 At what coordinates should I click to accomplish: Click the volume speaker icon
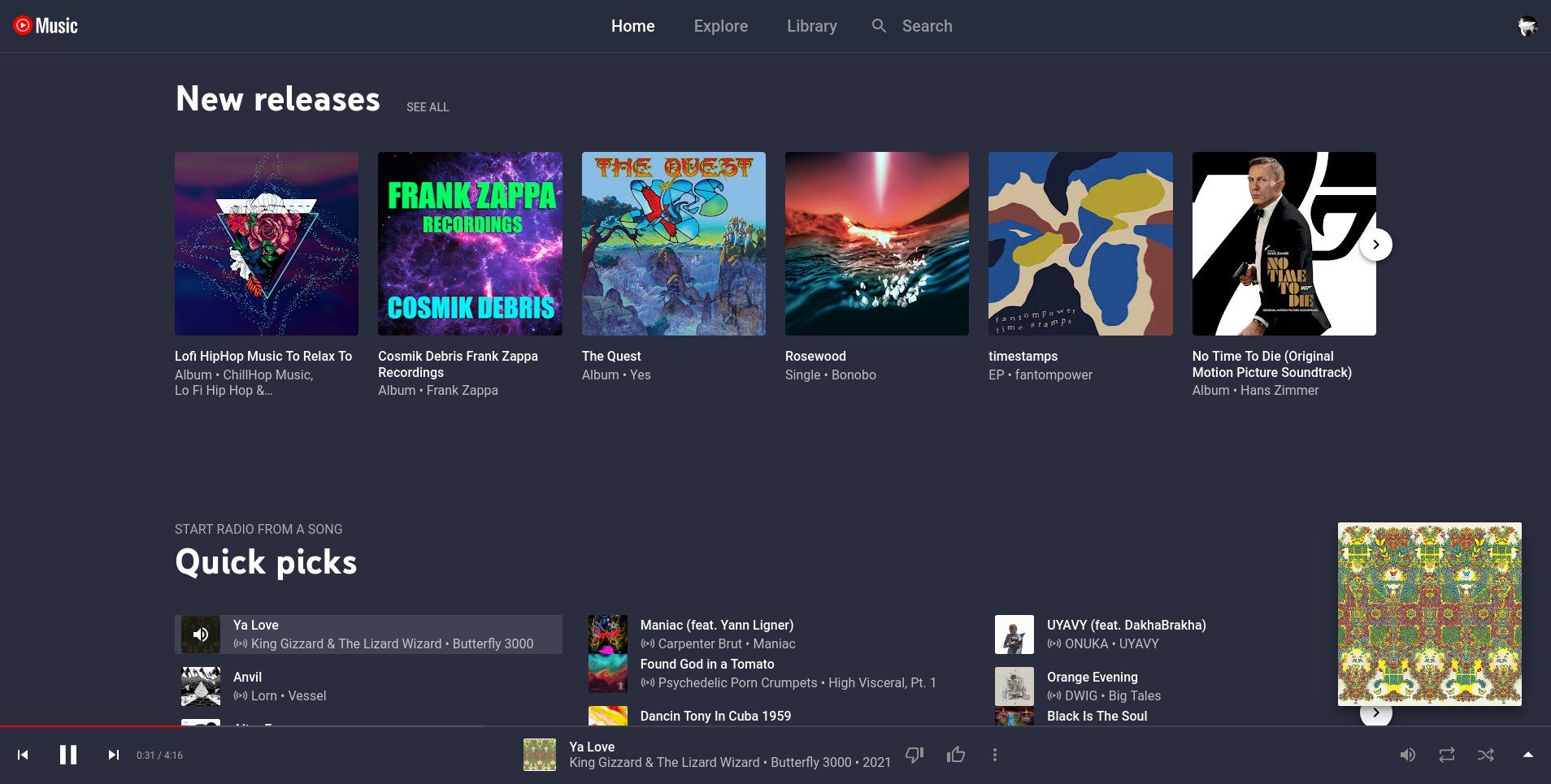[x=1407, y=755]
